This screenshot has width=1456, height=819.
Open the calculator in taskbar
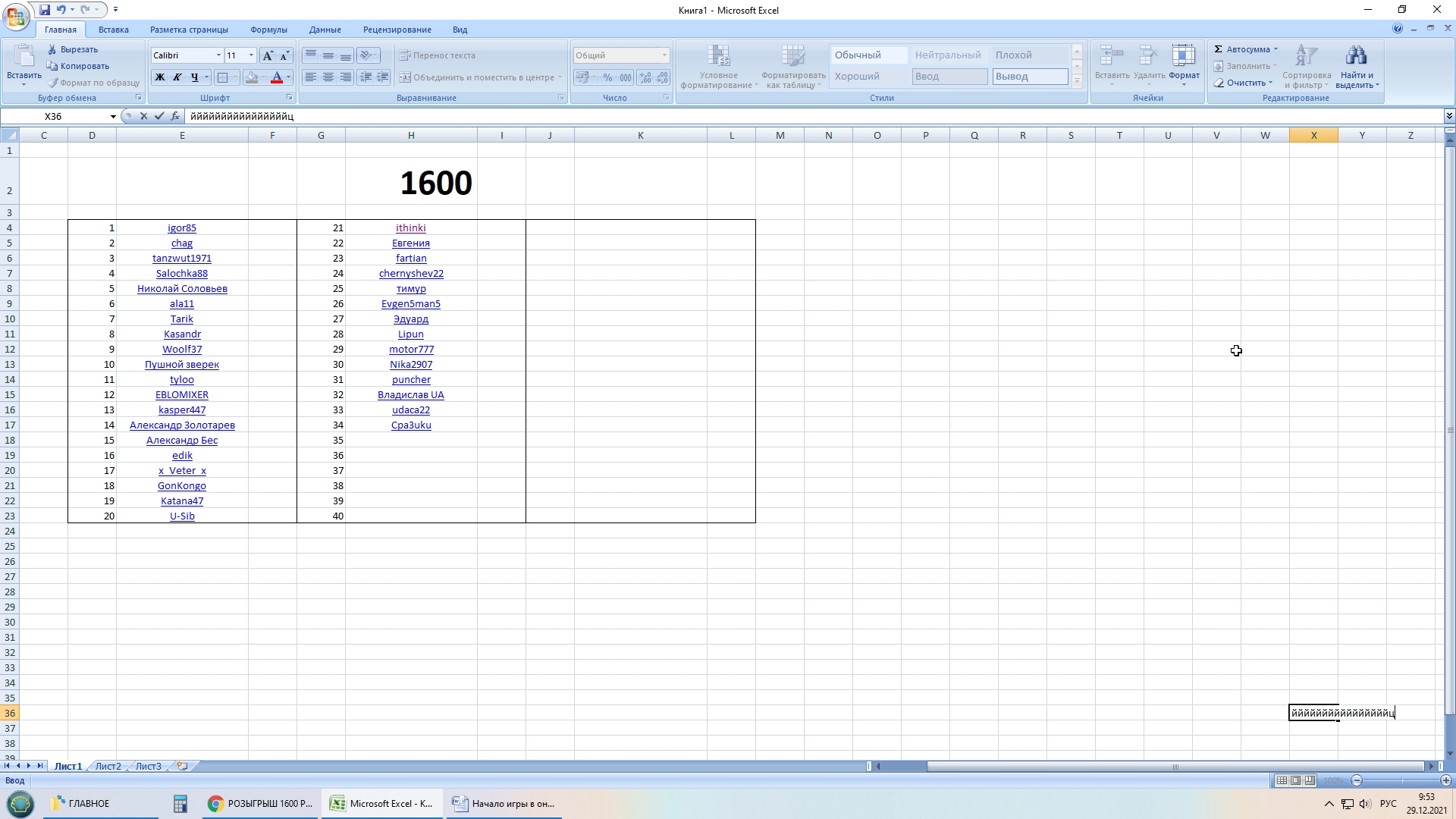180,804
